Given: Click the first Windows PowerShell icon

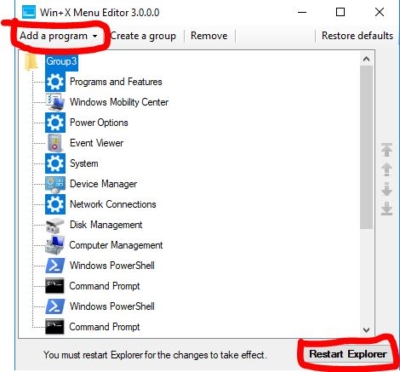Looking at the screenshot, I should pyautogui.click(x=55, y=266).
